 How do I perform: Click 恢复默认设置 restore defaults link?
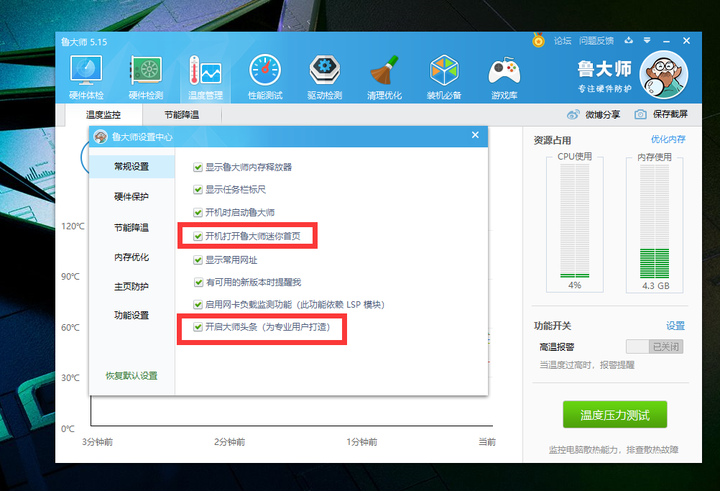[x=132, y=376]
